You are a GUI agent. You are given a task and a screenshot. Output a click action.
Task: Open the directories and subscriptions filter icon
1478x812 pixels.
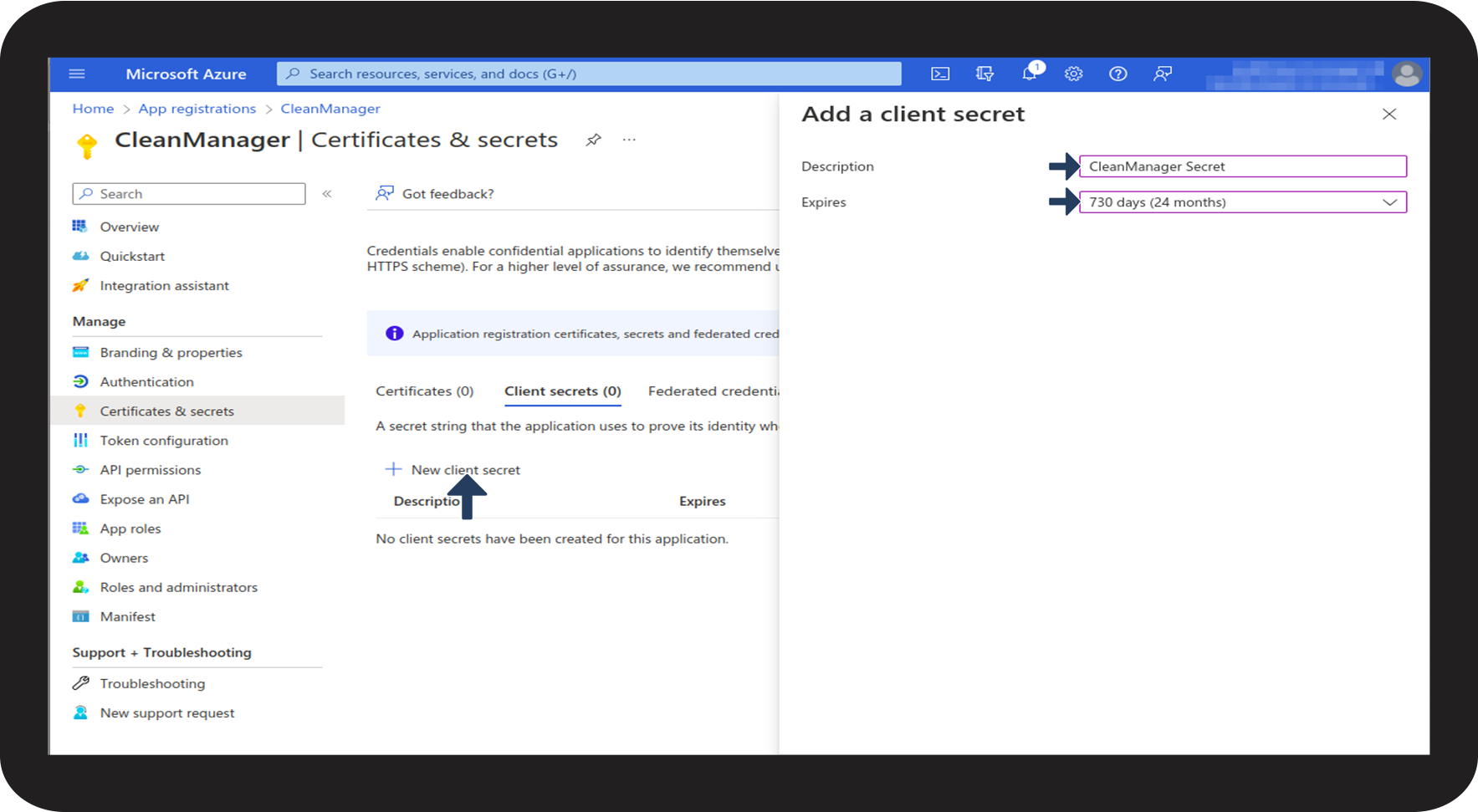[x=984, y=74]
